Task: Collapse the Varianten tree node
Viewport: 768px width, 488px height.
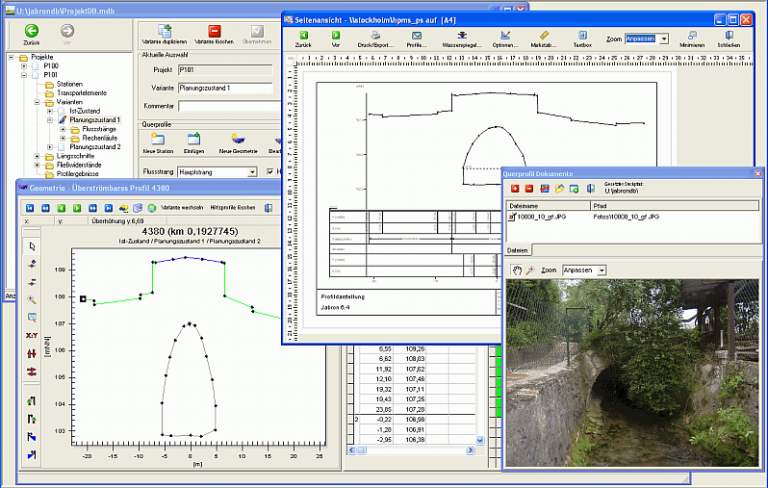Action: tap(37, 102)
